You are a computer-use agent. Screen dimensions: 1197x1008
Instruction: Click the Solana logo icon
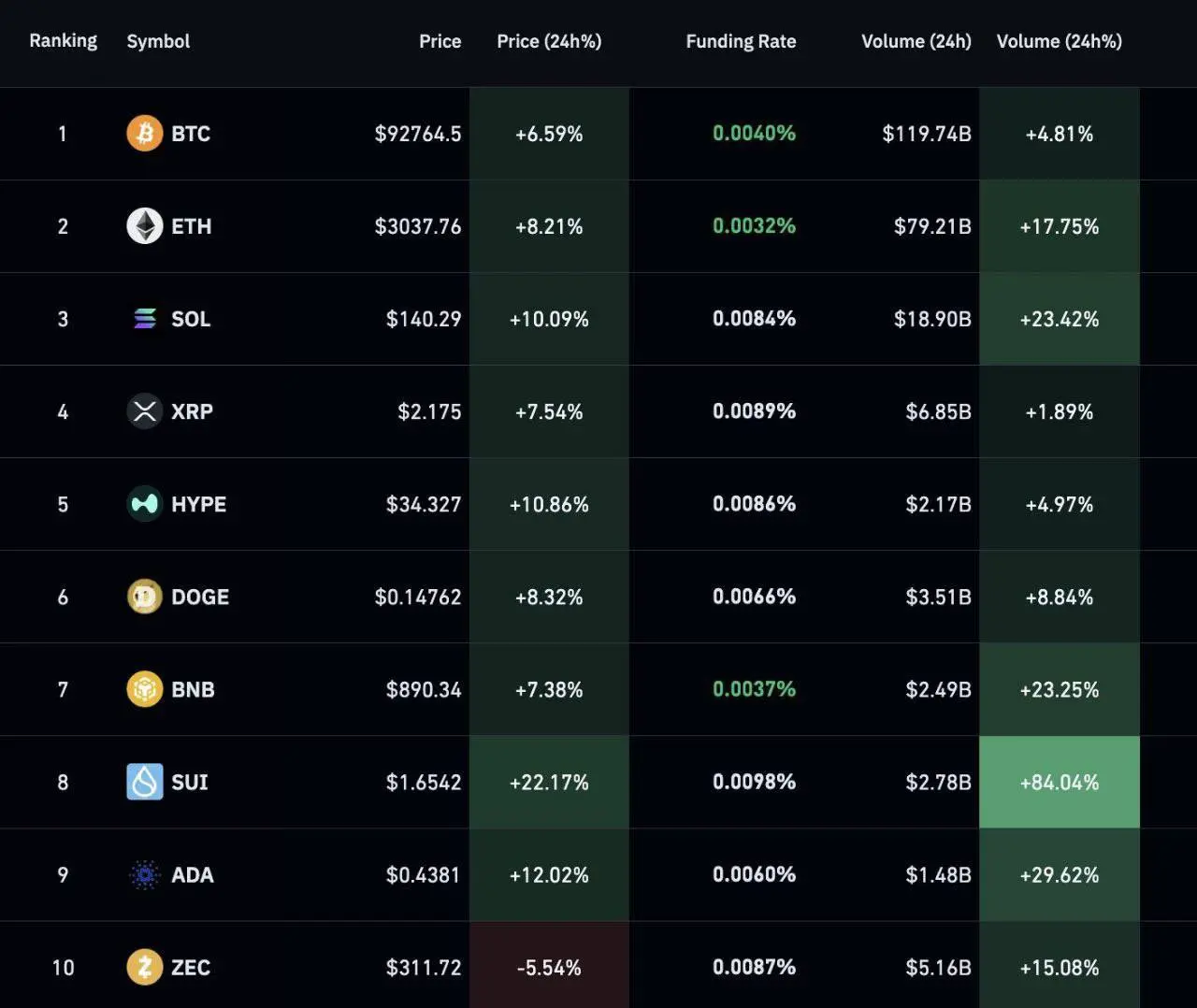(145, 319)
